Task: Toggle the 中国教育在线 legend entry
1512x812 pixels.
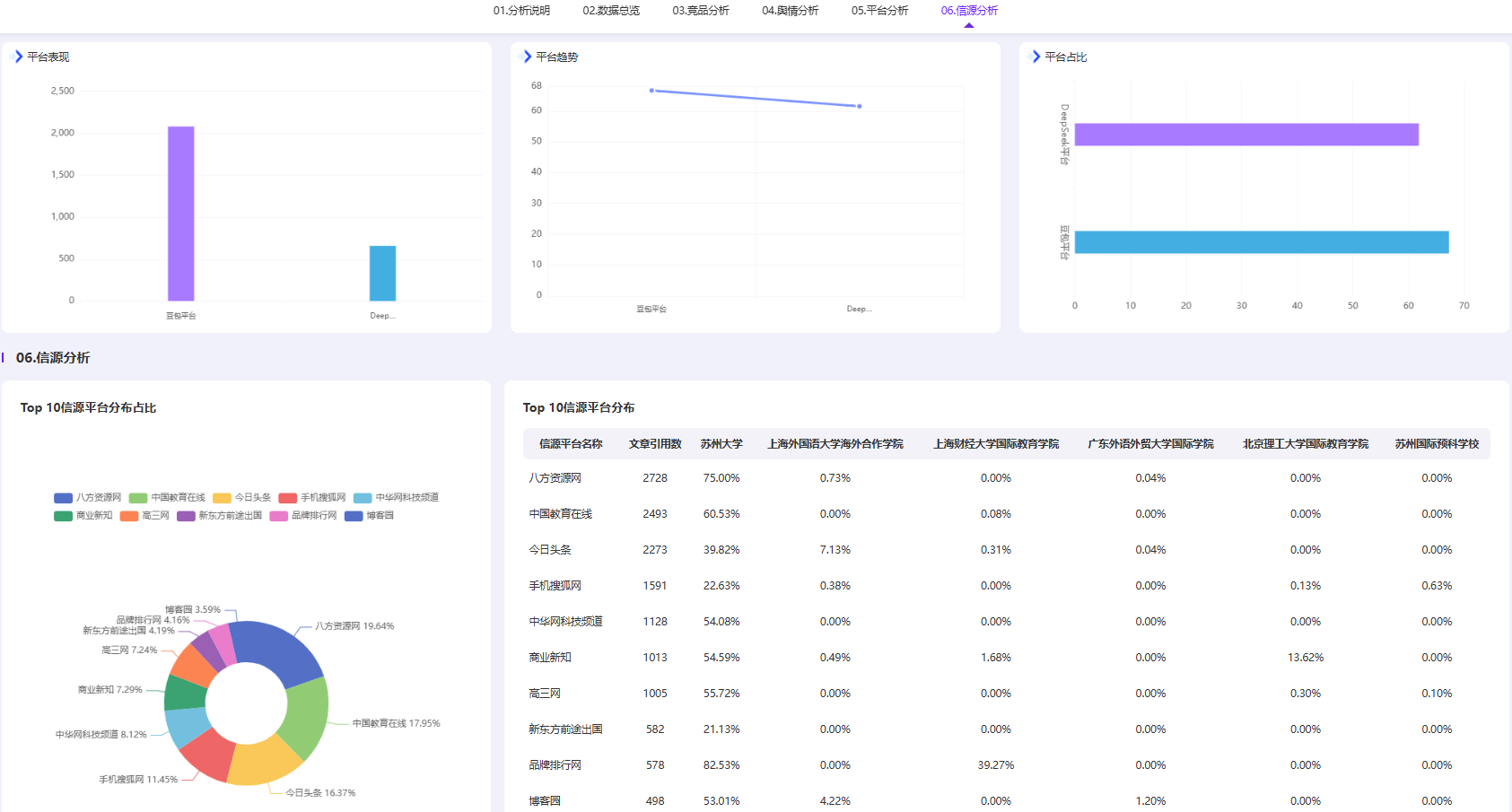Action: click(x=167, y=497)
